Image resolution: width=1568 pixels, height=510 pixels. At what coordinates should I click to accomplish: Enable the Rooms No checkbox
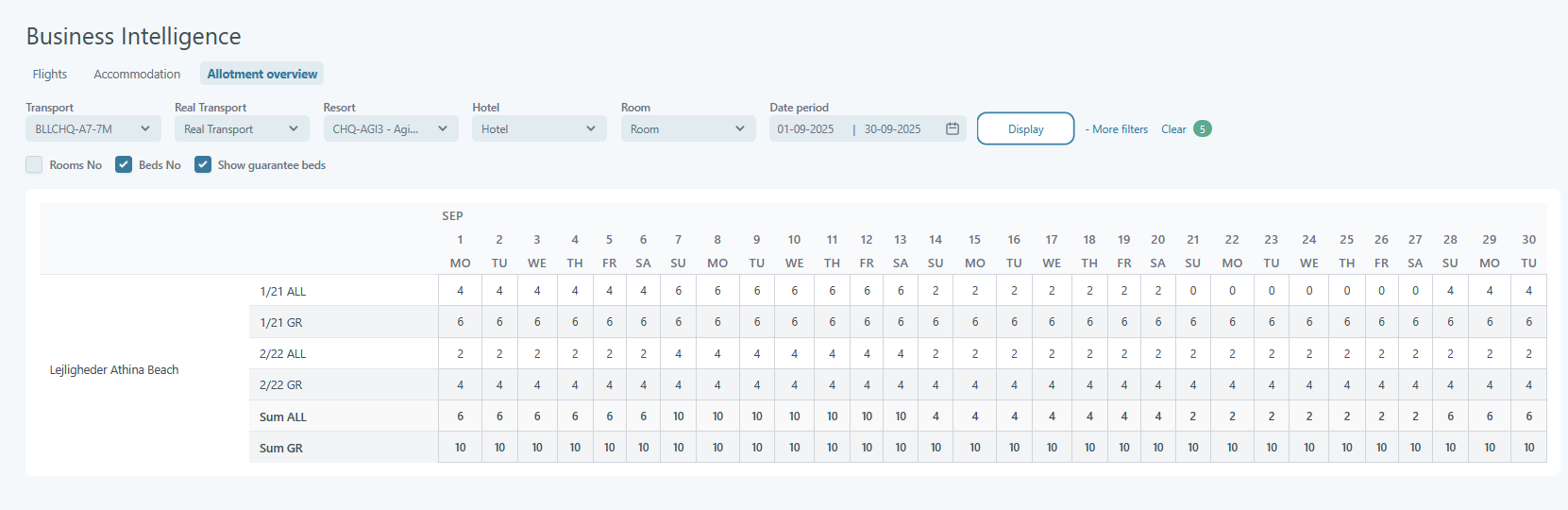(x=35, y=164)
